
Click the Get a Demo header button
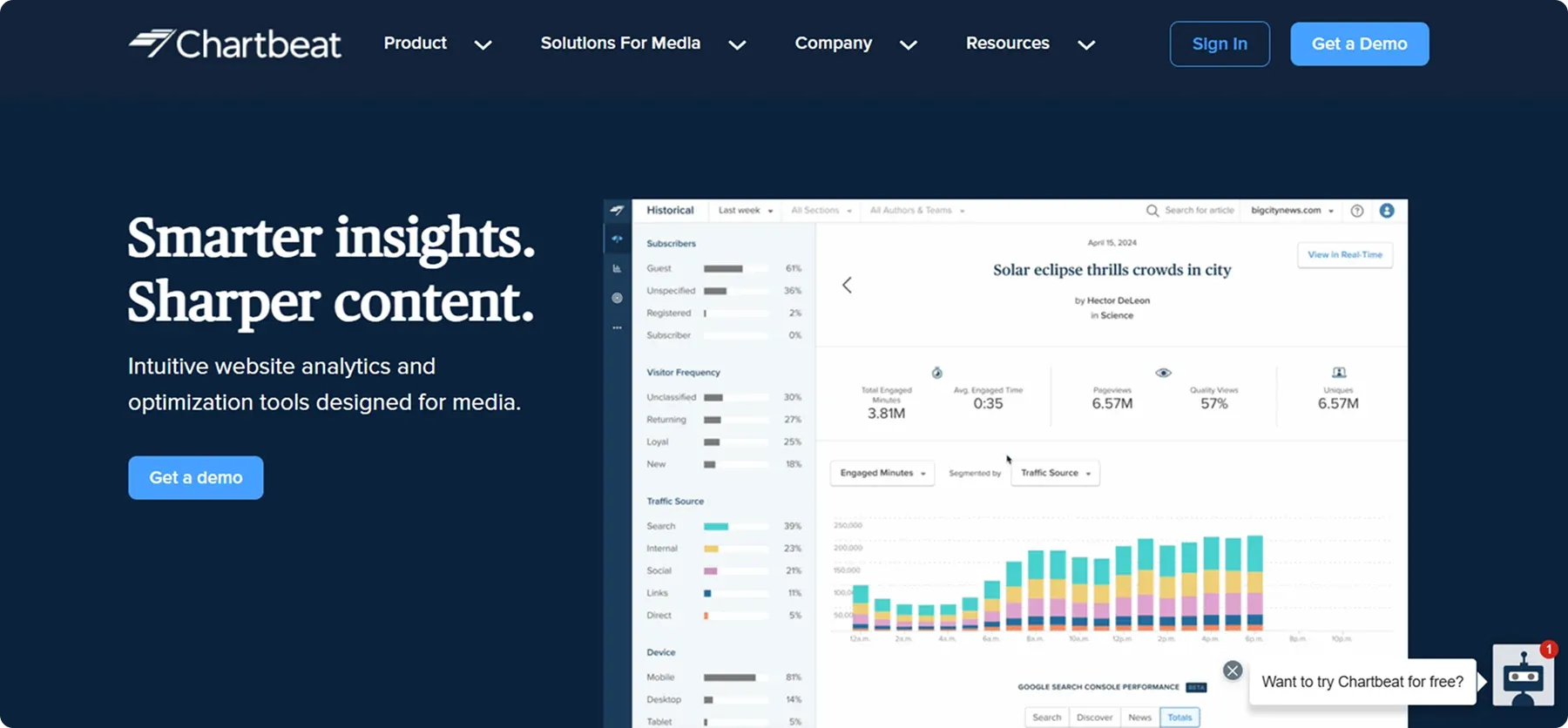[x=1360, y=44]
